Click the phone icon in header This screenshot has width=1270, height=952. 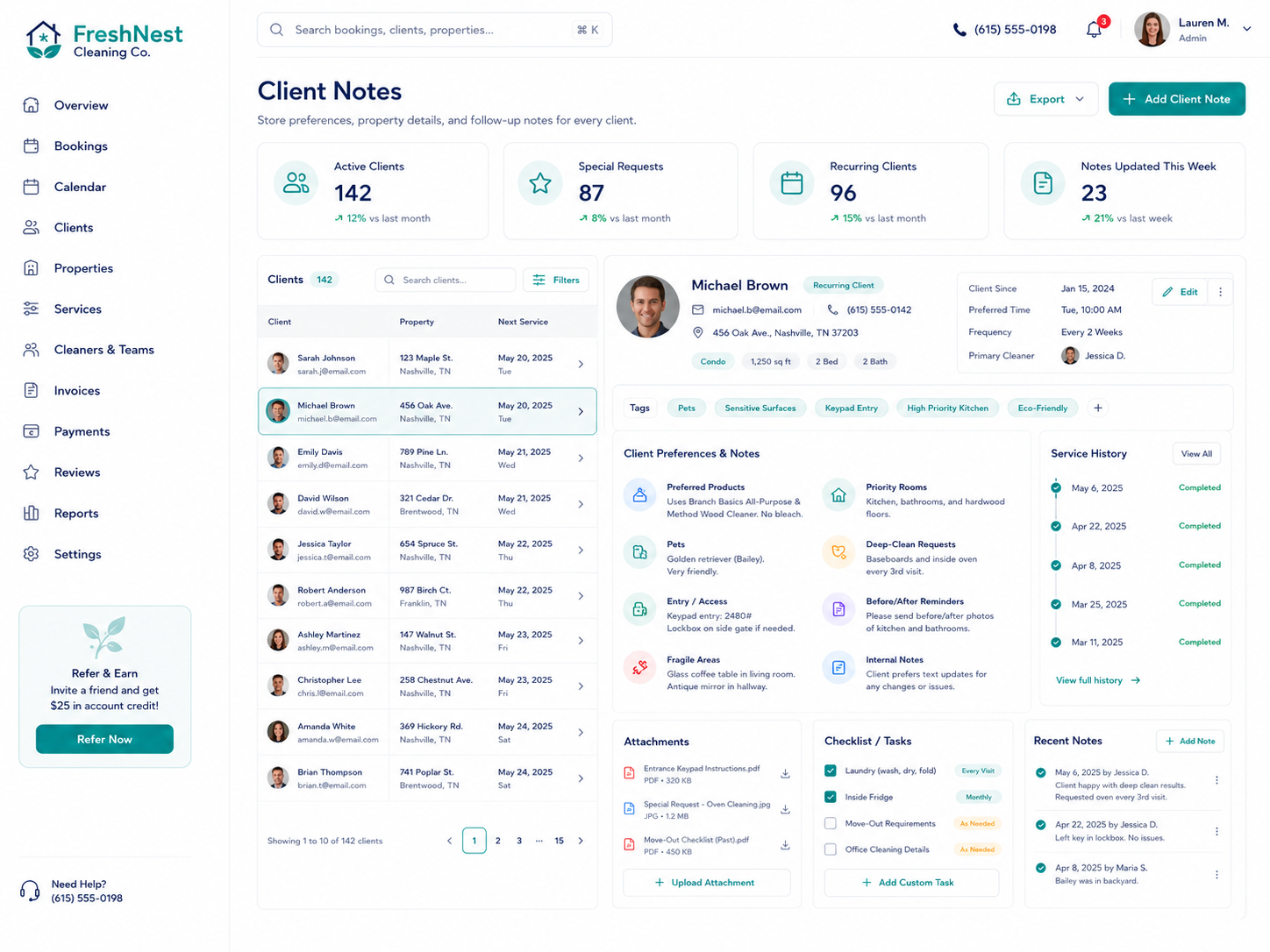tap(960, 30)
